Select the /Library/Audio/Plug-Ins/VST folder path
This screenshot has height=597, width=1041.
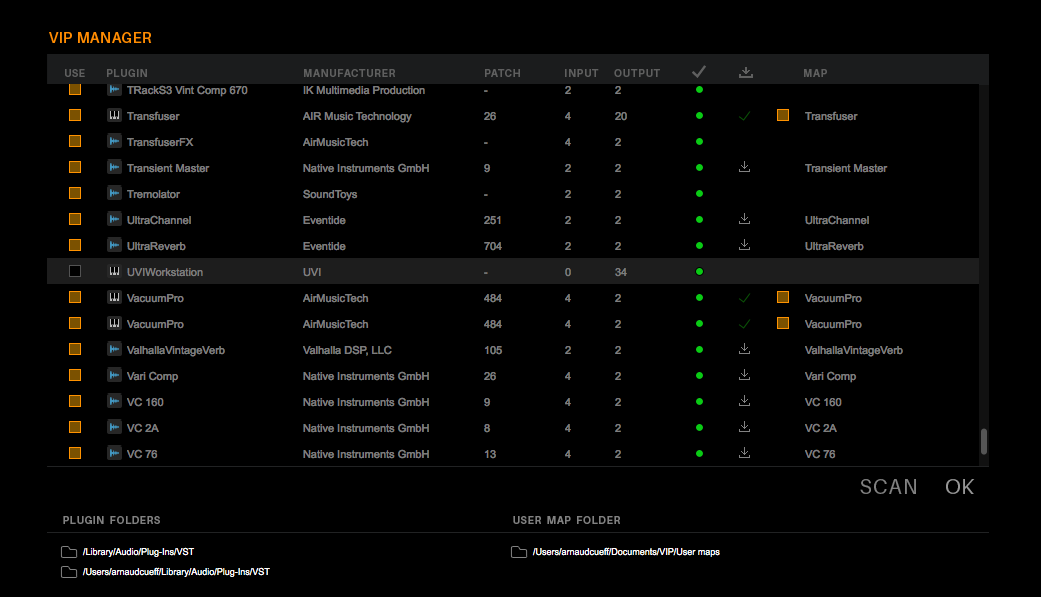138,552
